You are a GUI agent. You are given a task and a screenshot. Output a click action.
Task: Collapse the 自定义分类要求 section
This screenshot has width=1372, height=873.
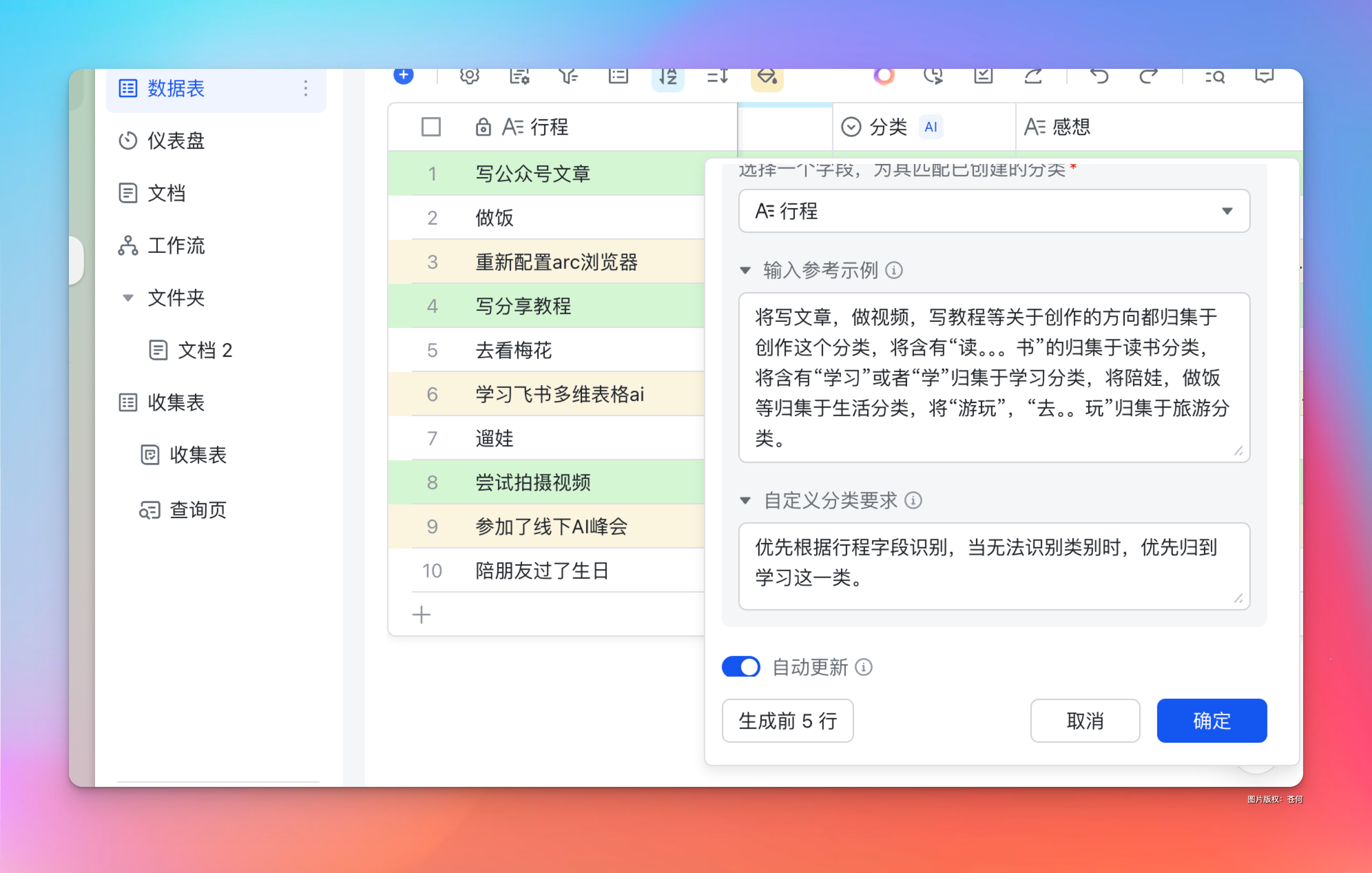(745, 500)
